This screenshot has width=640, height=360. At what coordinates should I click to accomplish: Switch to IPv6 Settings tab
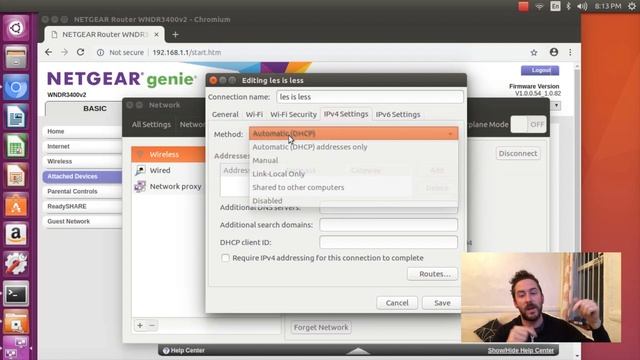point(398,114)
